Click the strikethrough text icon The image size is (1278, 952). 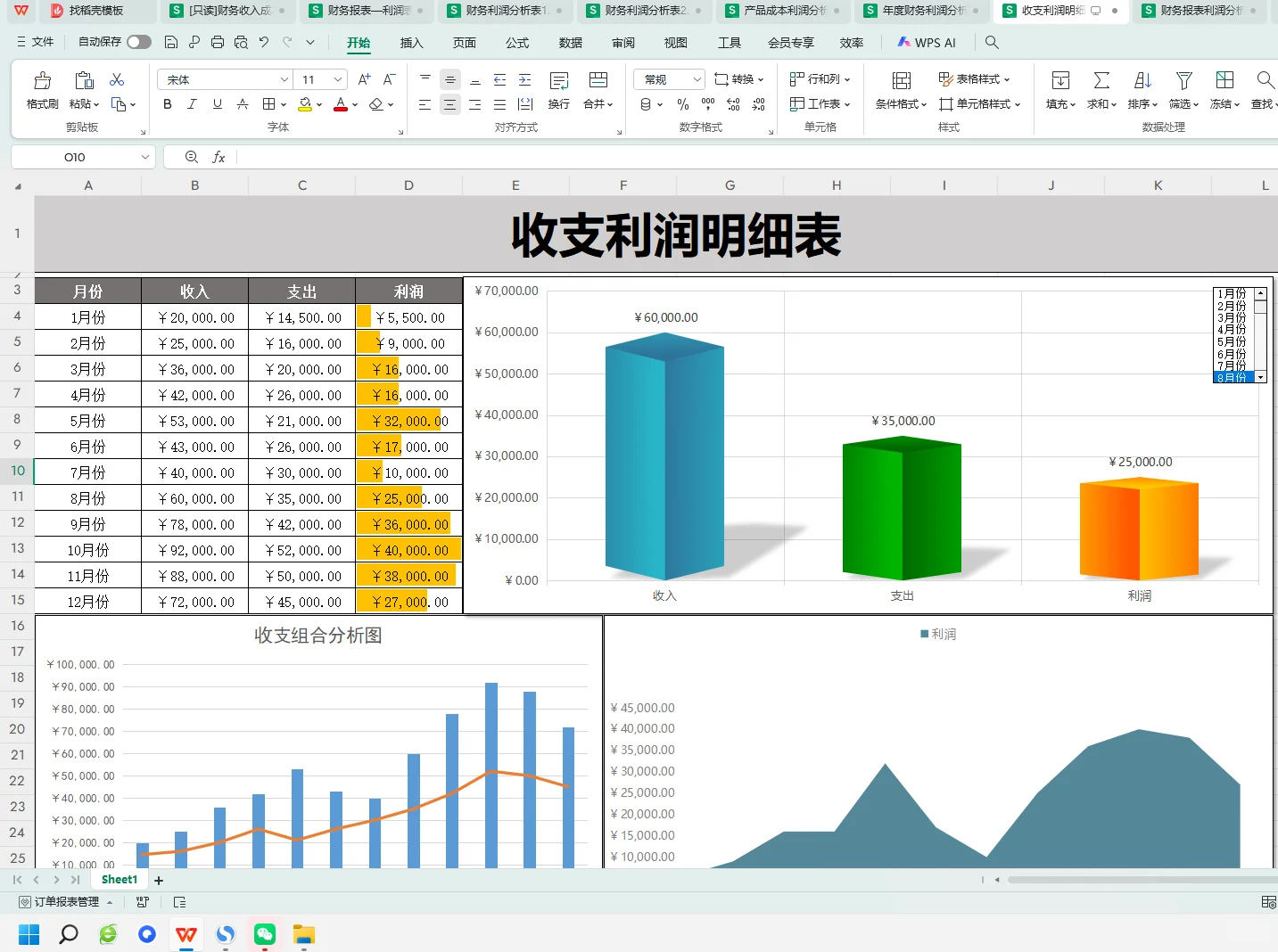coord(243,104)
